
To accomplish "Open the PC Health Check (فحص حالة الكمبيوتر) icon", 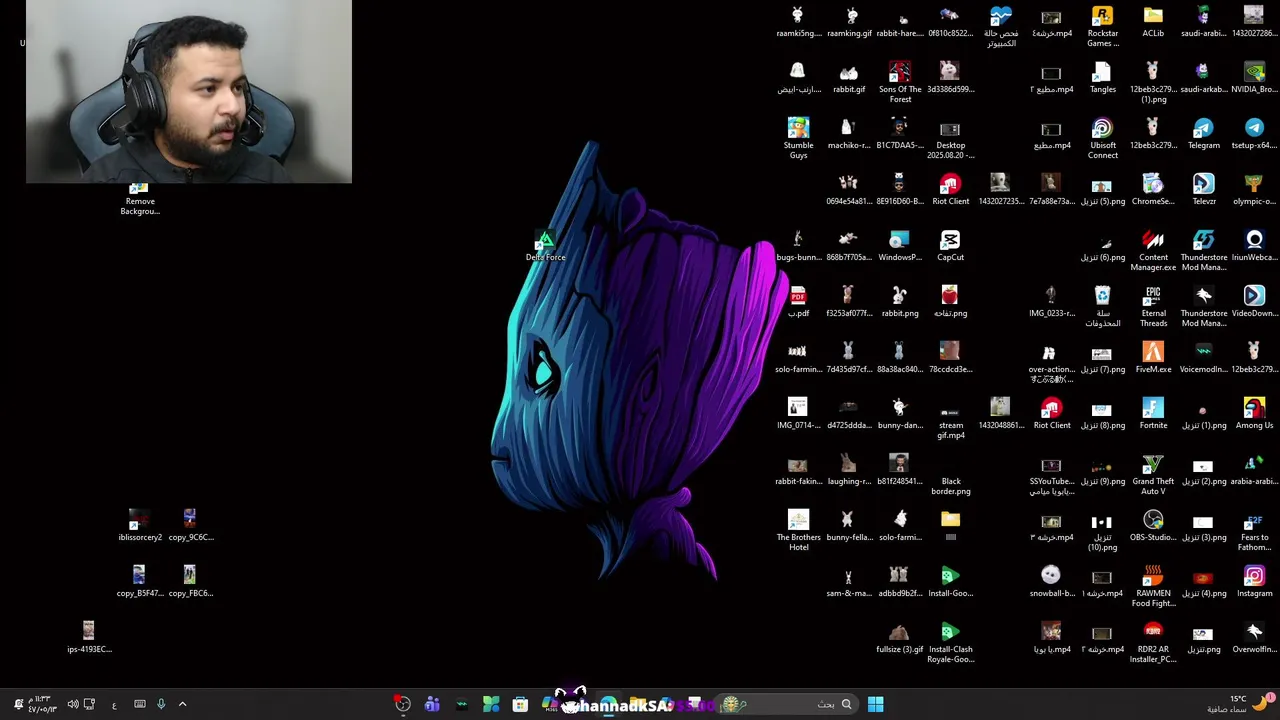I will coord(1001,26).
